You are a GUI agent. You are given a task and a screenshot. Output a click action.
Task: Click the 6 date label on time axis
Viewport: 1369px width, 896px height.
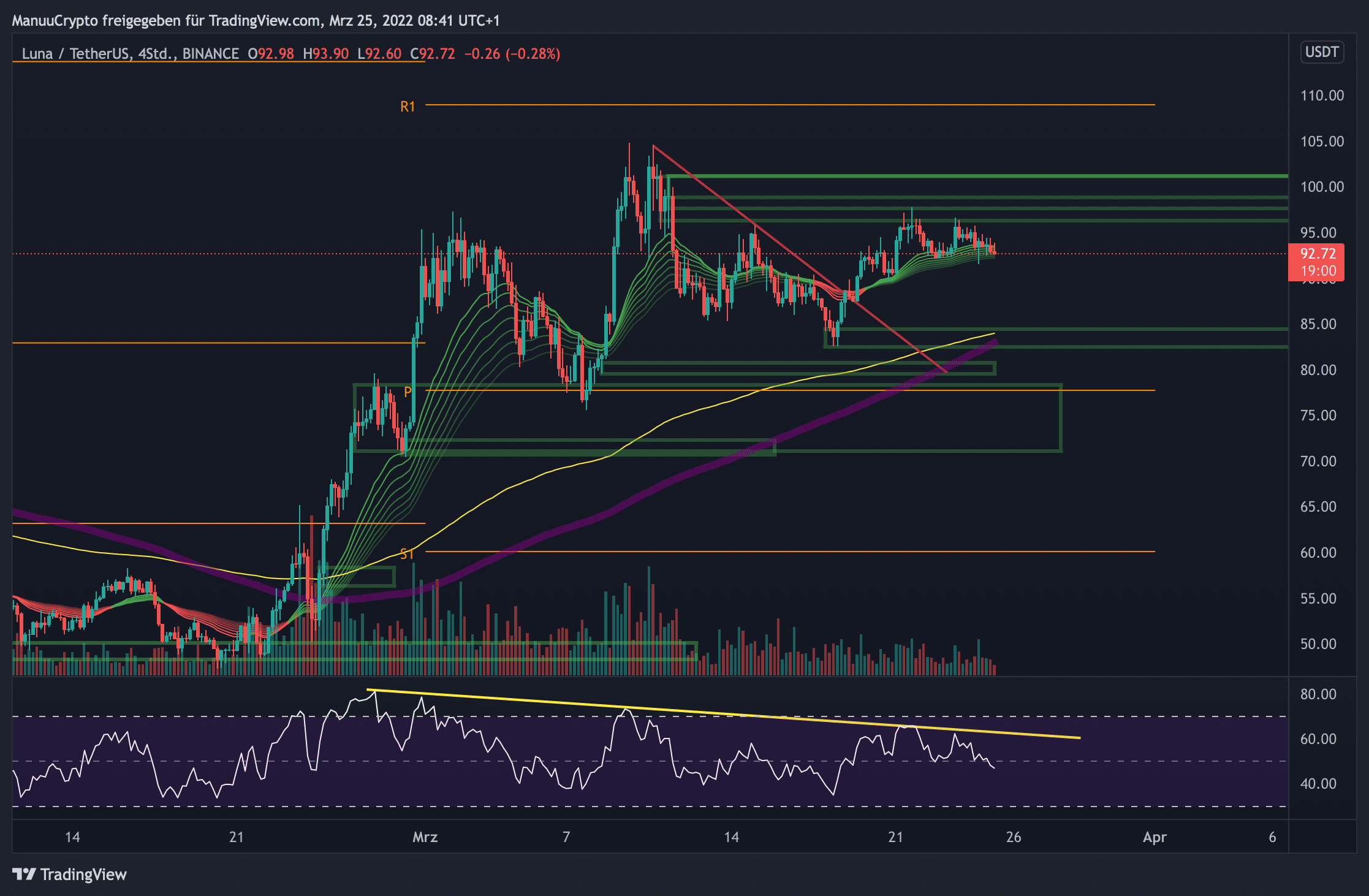point(1272,837)
